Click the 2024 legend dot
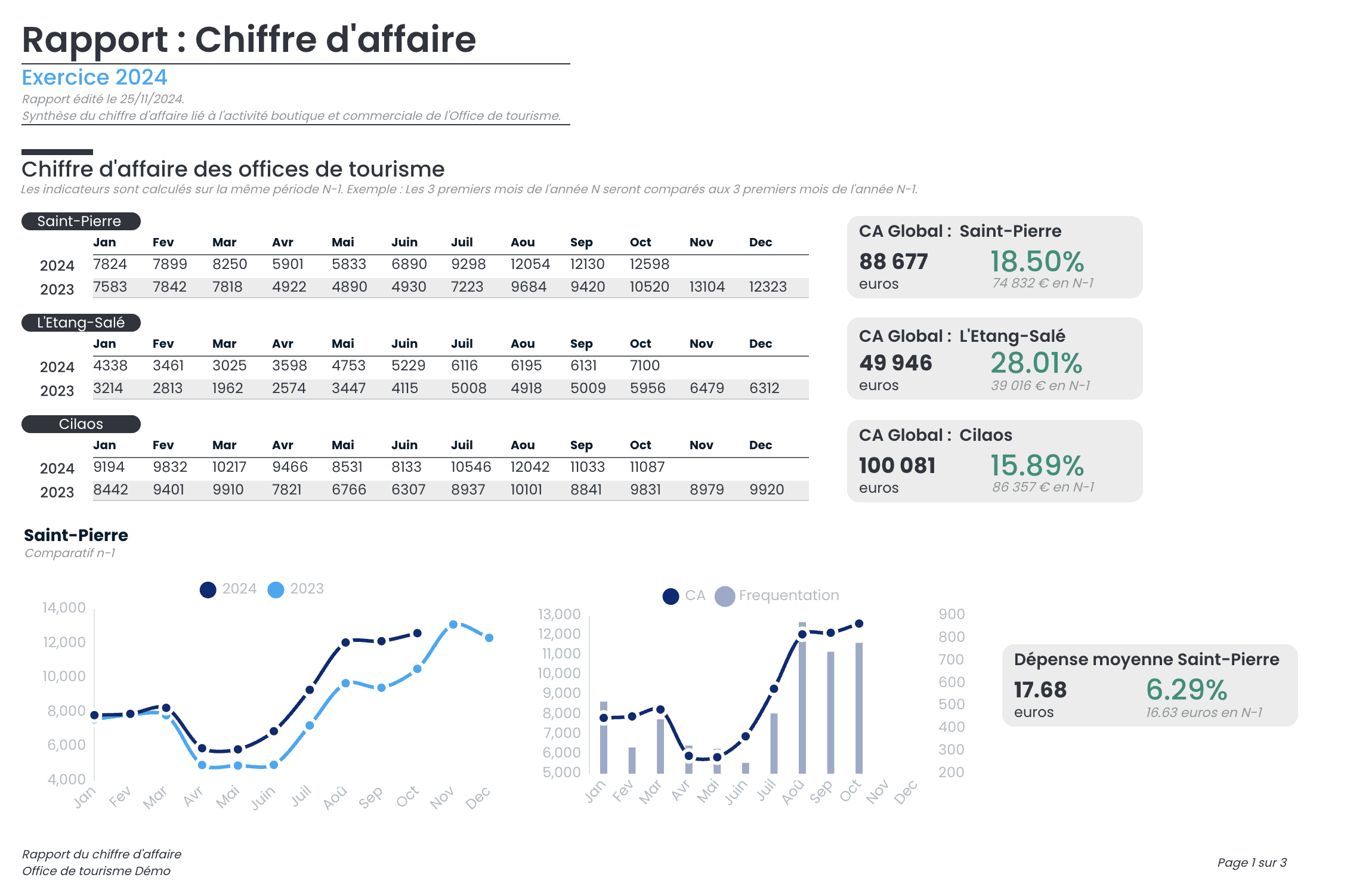1347x896 pixels. click(208, 590)
